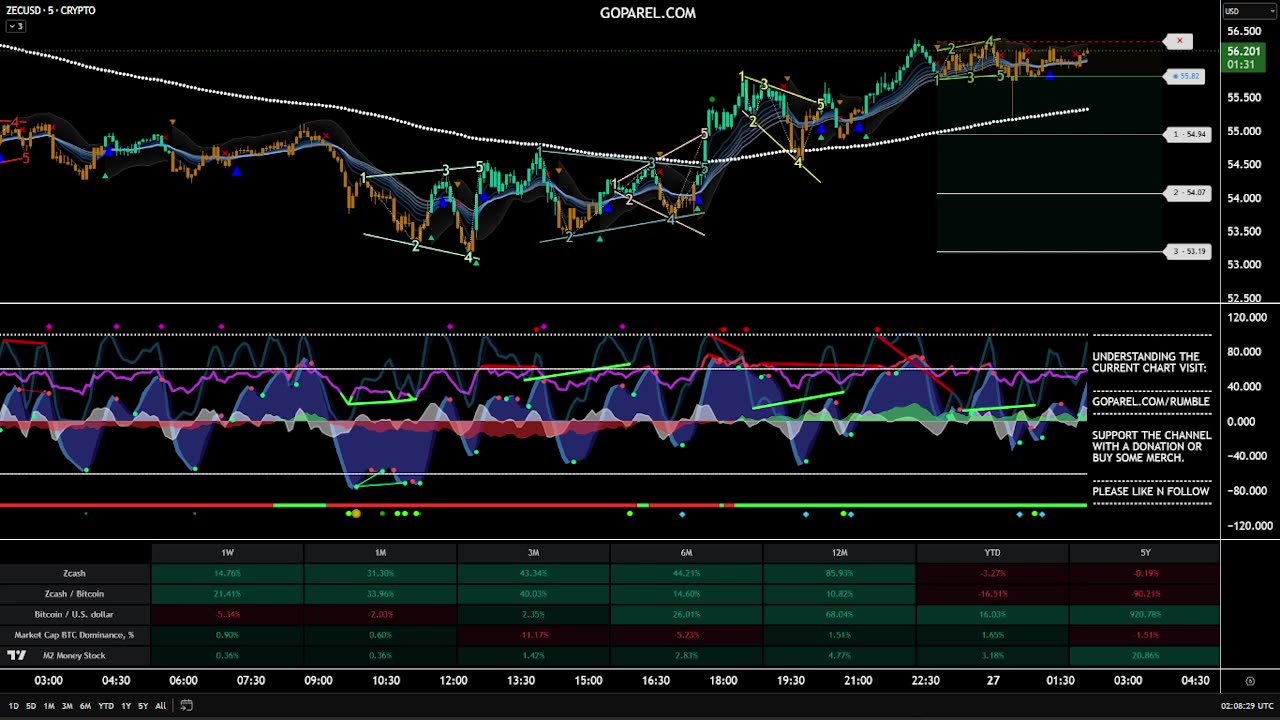Click the ZECUSD symbol title
Screen dimensions: 1280x720
coord(51,11)
